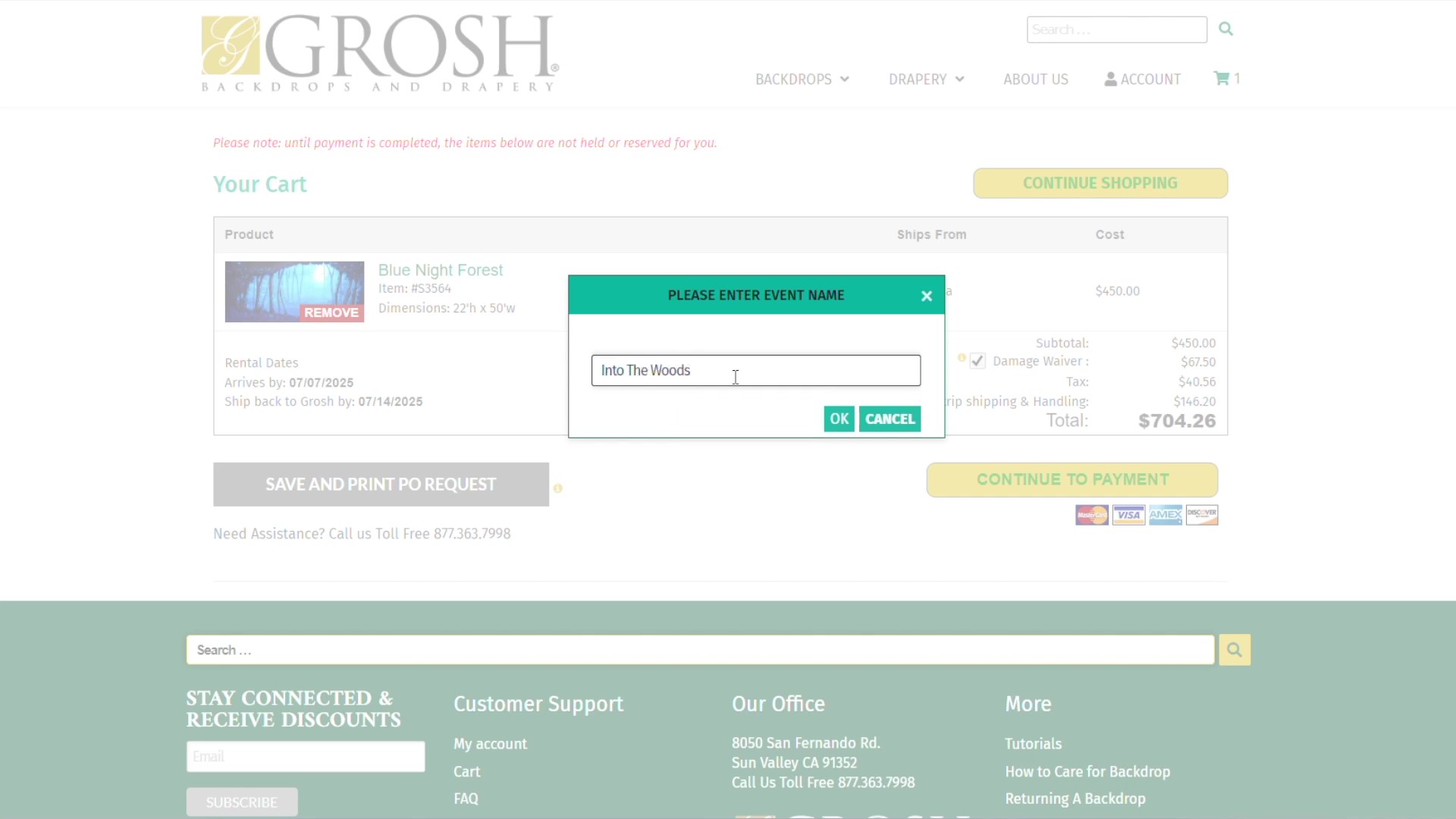Viewport: 1456px width, 819px height.
Task: Click the footer search magnifier button
Action: coord(1235,650)
